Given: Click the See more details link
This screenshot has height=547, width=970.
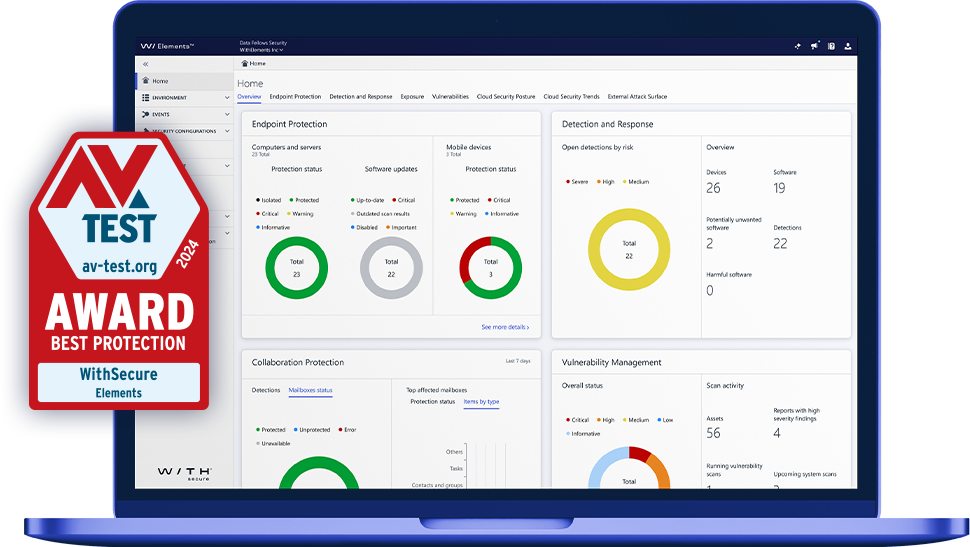Looking at the screenshot, I should tap(505, 327).
